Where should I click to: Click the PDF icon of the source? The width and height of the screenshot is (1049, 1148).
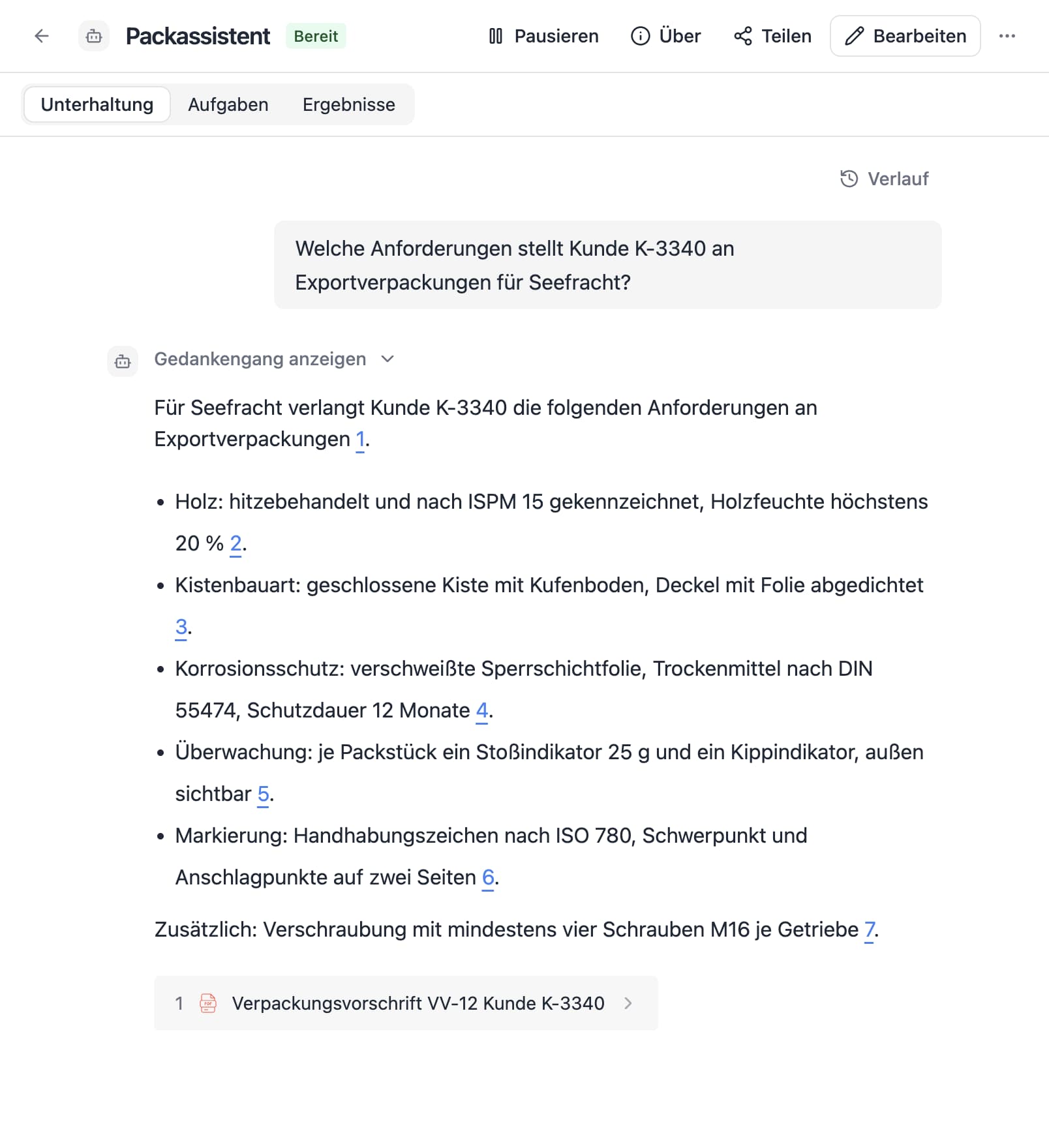coord(208,1003)
